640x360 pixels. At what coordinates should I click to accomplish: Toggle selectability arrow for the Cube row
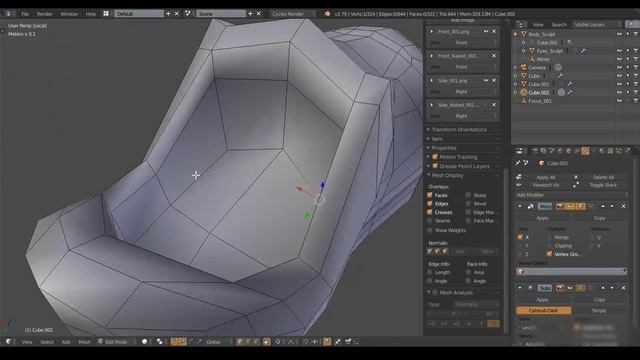point(628,76)
